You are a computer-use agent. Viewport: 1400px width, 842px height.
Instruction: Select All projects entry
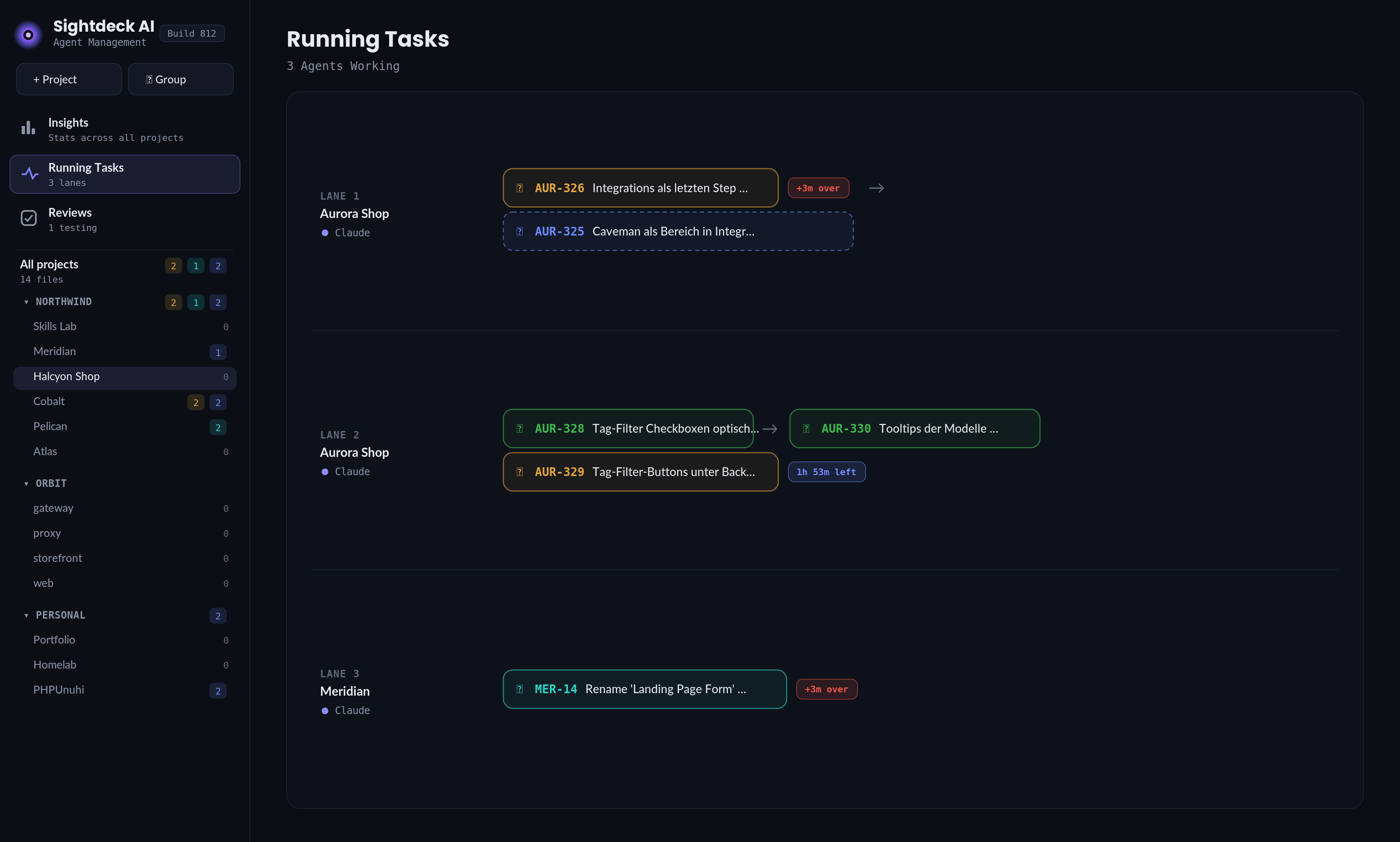(x=125, y=271)
